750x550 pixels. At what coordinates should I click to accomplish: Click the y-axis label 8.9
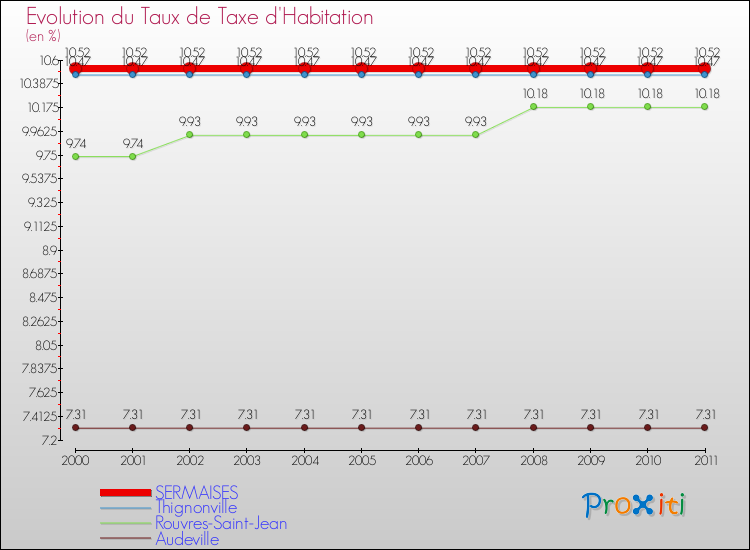click(50, 250)
